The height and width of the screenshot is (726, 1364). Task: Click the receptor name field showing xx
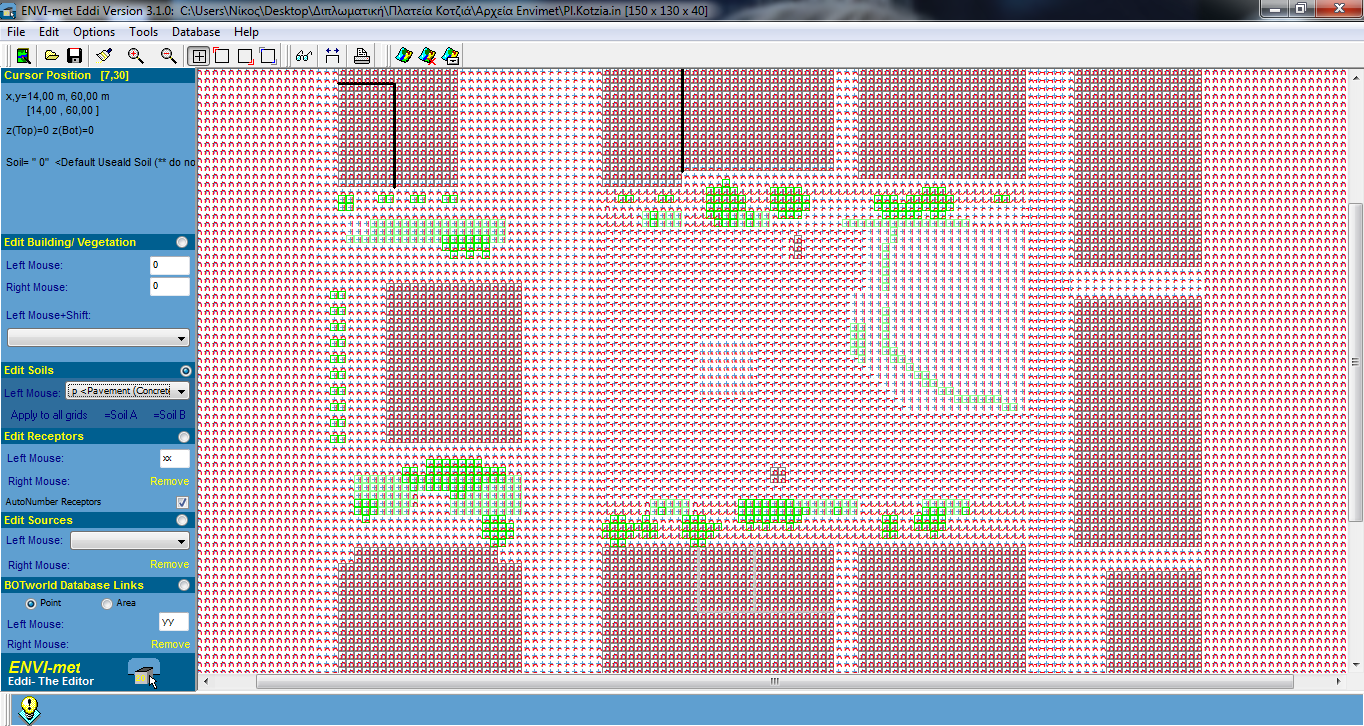(174, 458)
